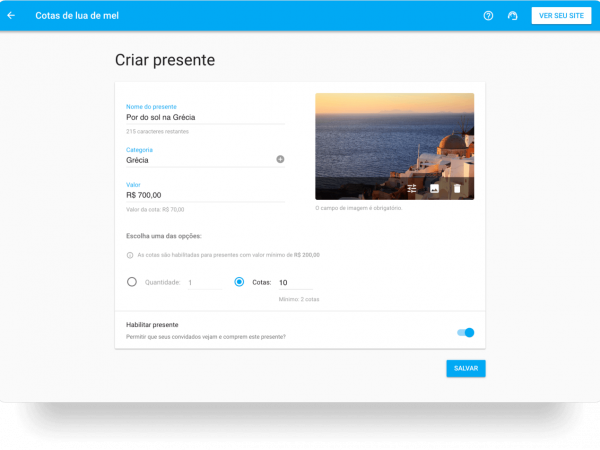Viewport: 600px width, 450px height.
Task: Click the 'Mínimo: 2 cotas' hint
Action: coord(299,299)
